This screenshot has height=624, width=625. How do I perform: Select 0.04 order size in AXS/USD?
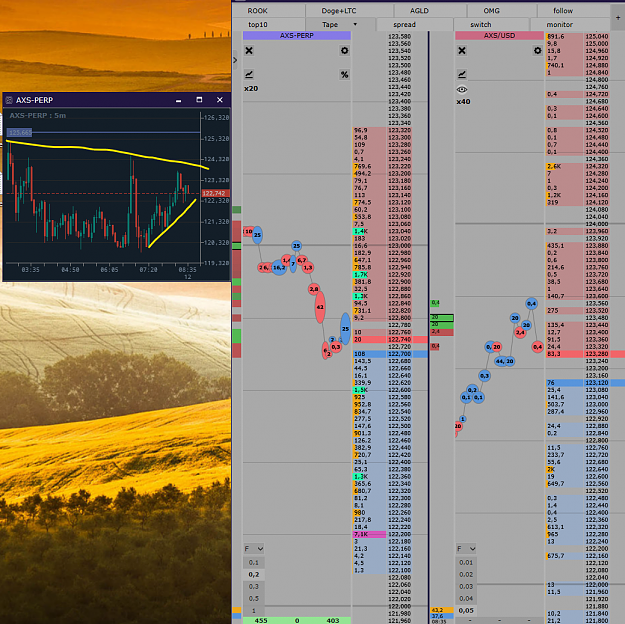pos(466,598)
